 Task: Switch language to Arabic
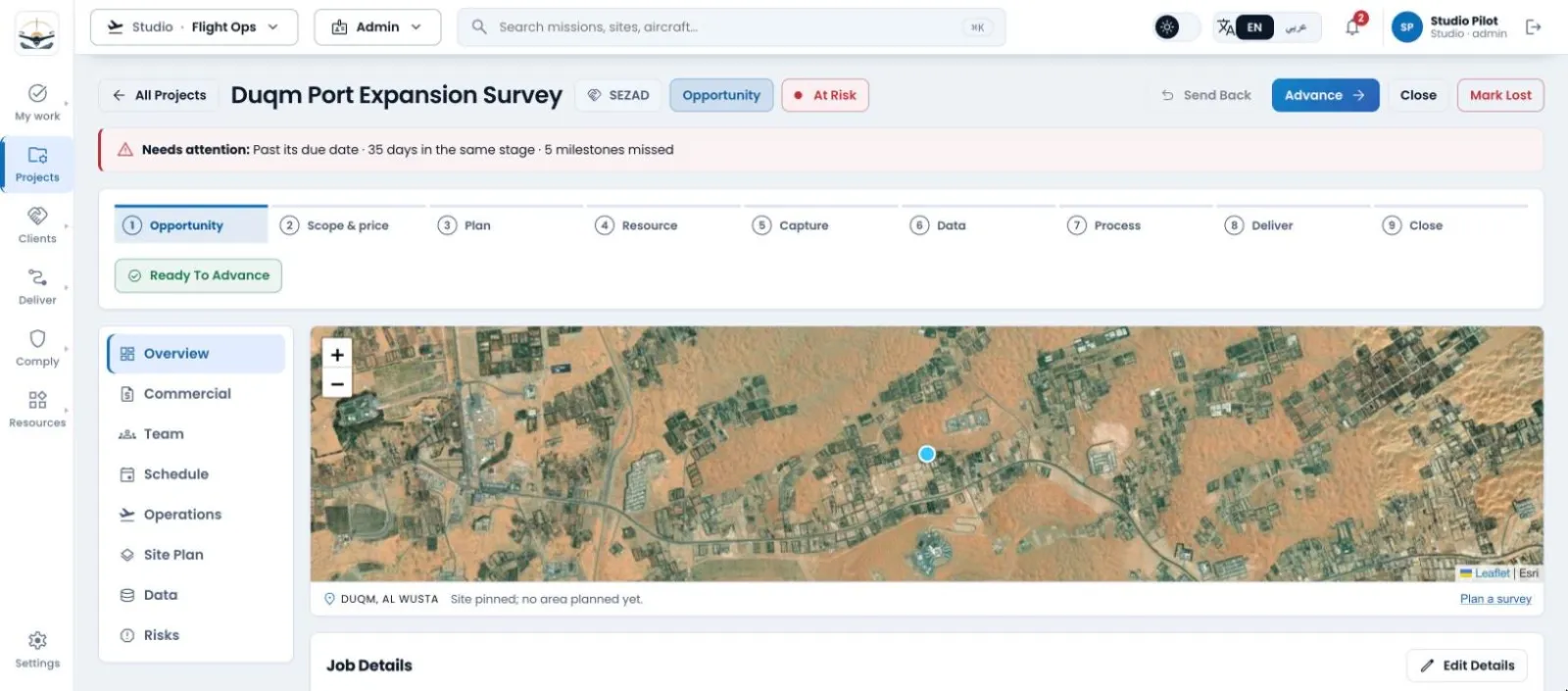point(1296,27)
